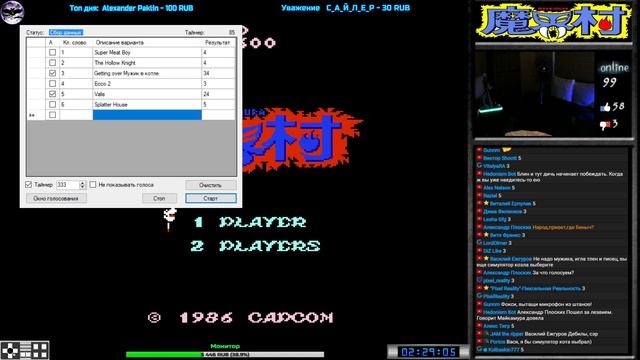640x360 pixels.
Task: Click GoodGame icon next to Killbasloo777
Action: coord(480,349)
